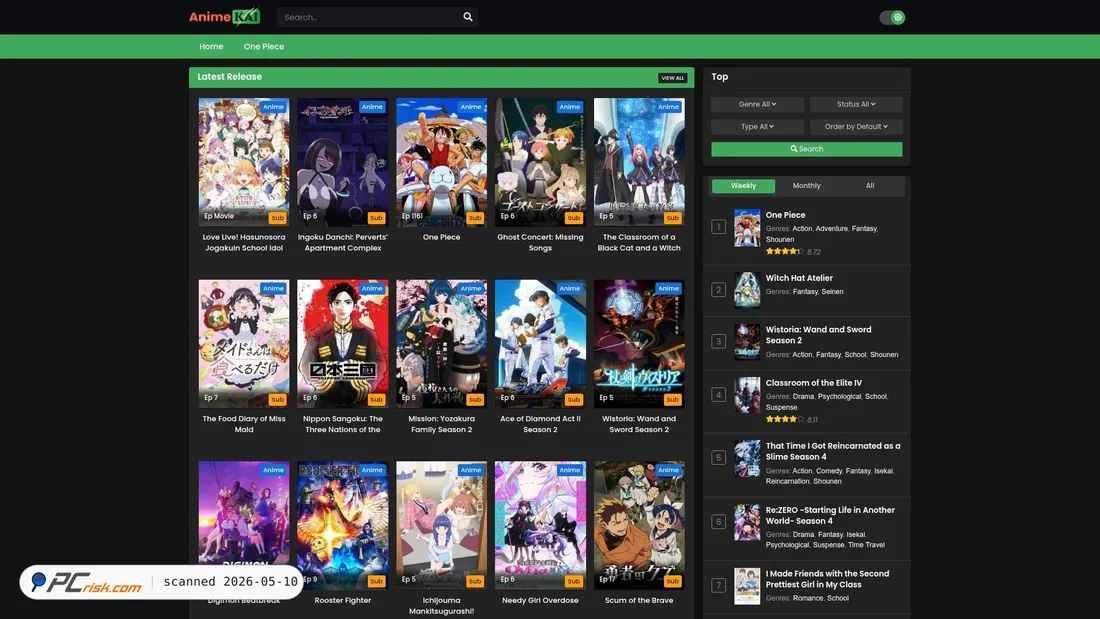Viewport: 1100px width, 619px height.
Task: Click the Isekai genre under Slime Season 4
Action: 883,471
